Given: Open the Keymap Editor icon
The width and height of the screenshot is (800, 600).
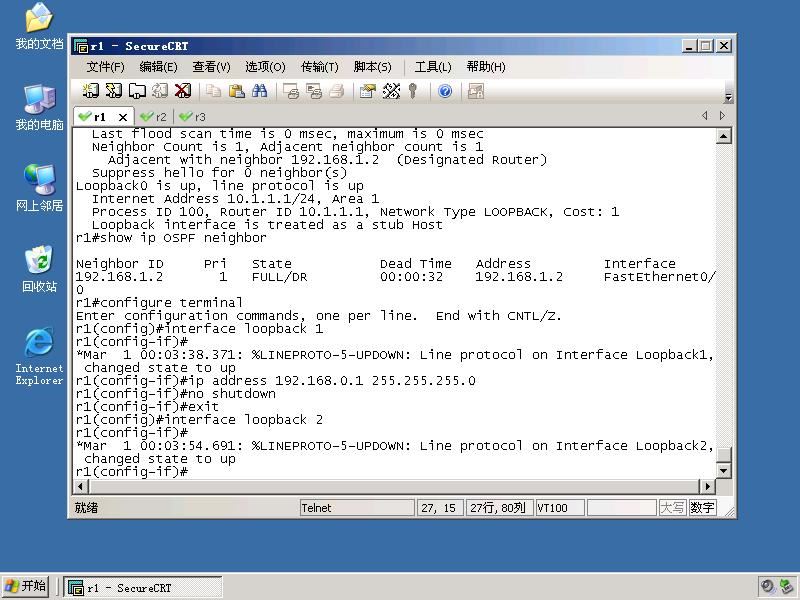Looking at the screenshot, I should coord(391,91).
